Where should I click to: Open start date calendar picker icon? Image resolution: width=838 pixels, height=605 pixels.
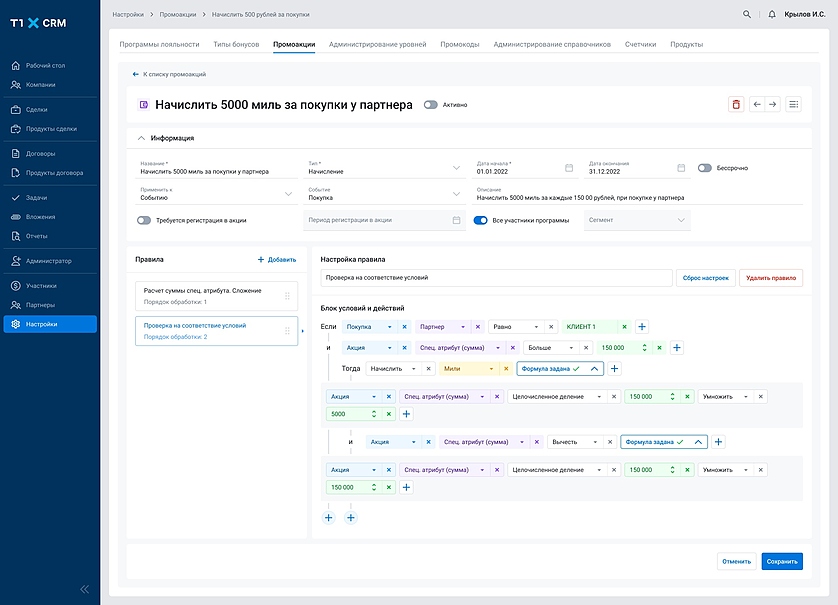point(569,168)
